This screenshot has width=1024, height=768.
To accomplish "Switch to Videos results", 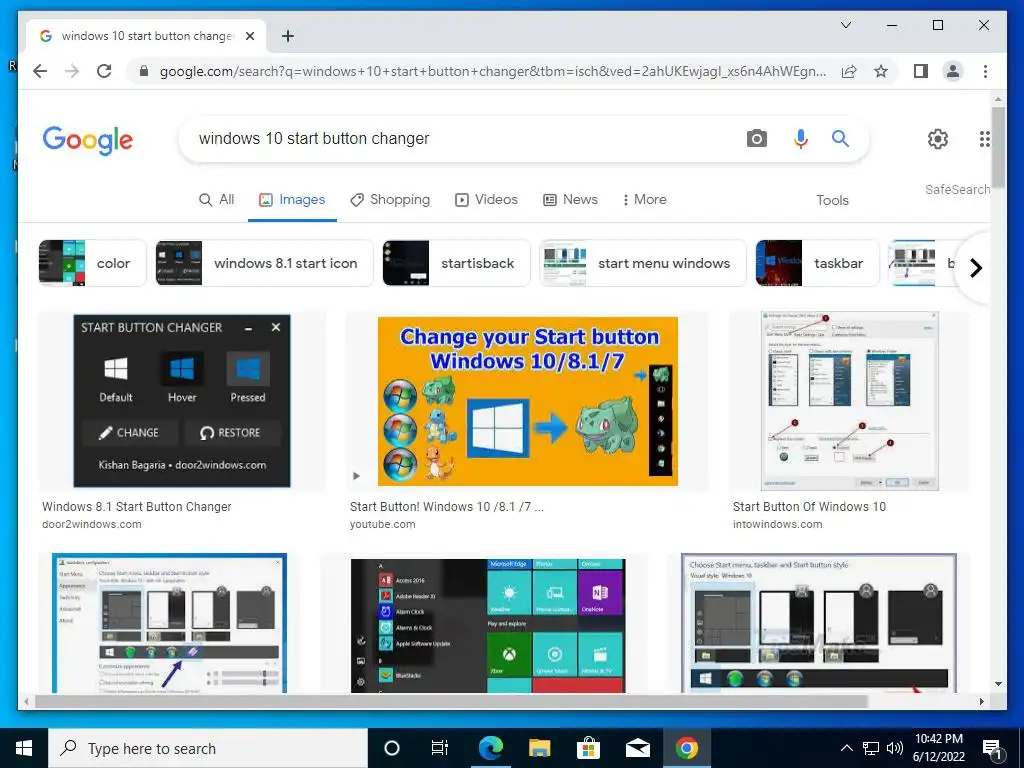I will [487, 200].
